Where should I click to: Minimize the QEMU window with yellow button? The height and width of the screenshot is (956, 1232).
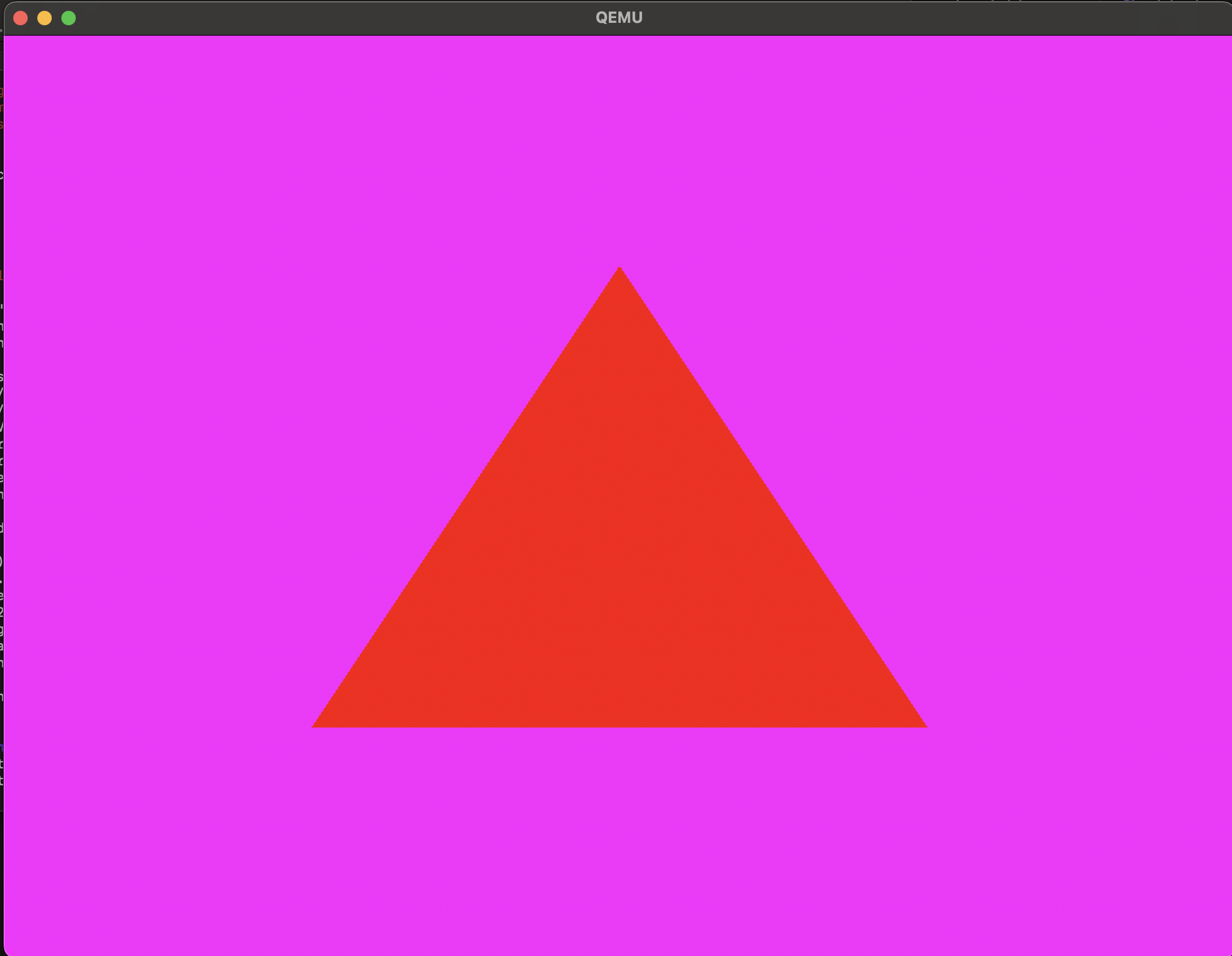[45, 18]
